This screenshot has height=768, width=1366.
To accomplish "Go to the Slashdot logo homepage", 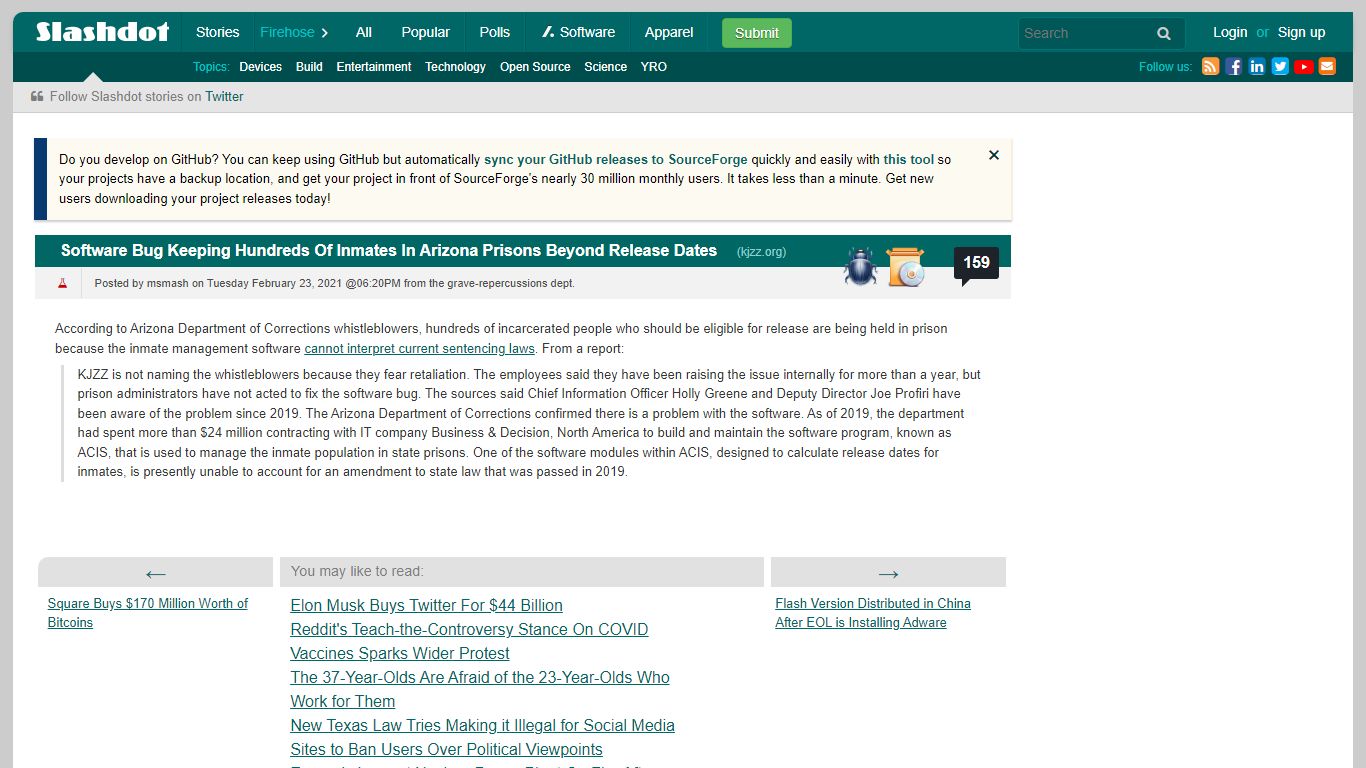I will pos(102,32).
